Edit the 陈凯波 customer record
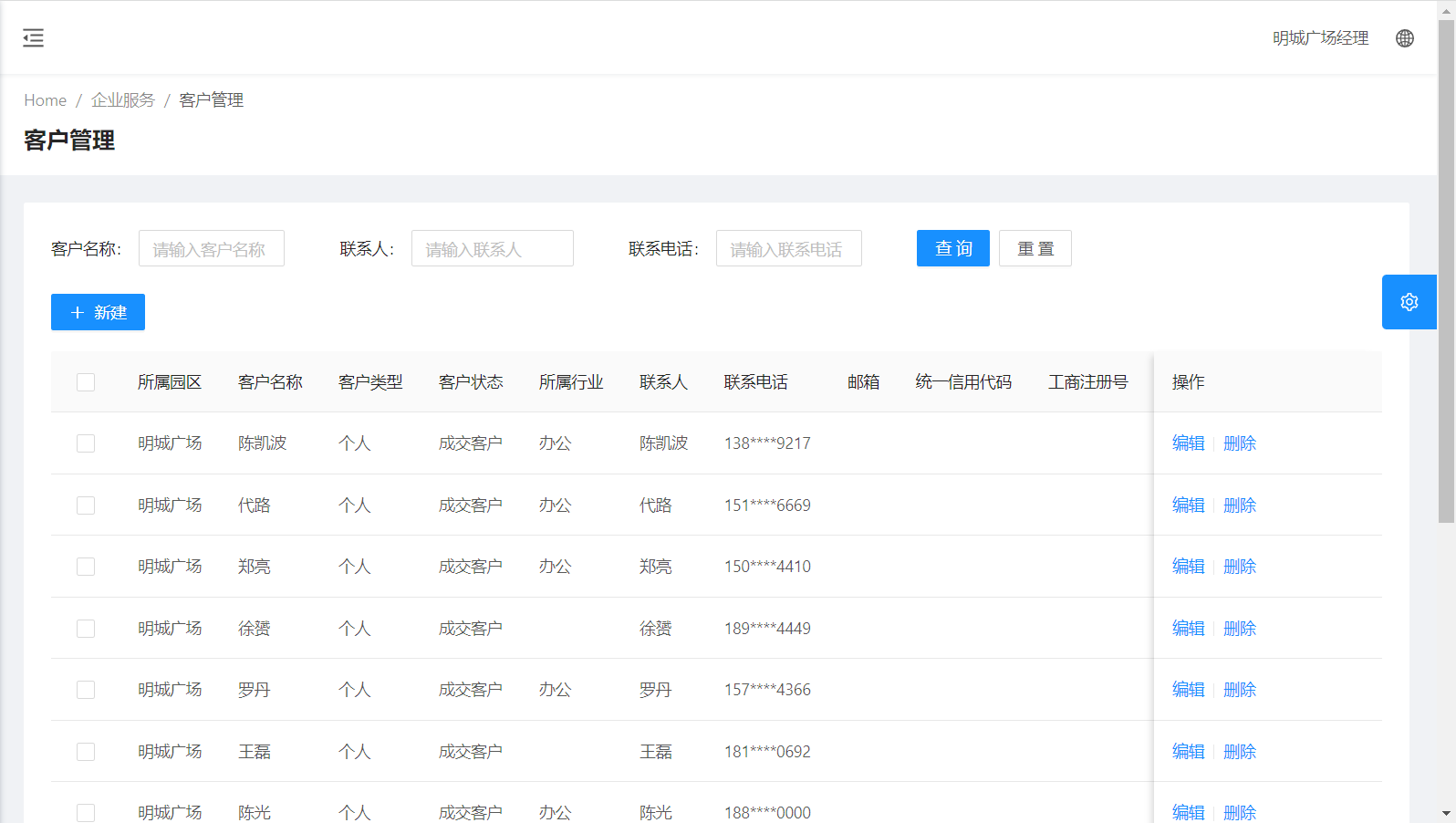The height and width of the screenshot is (823, 1456). click(x=1188, y=443)
